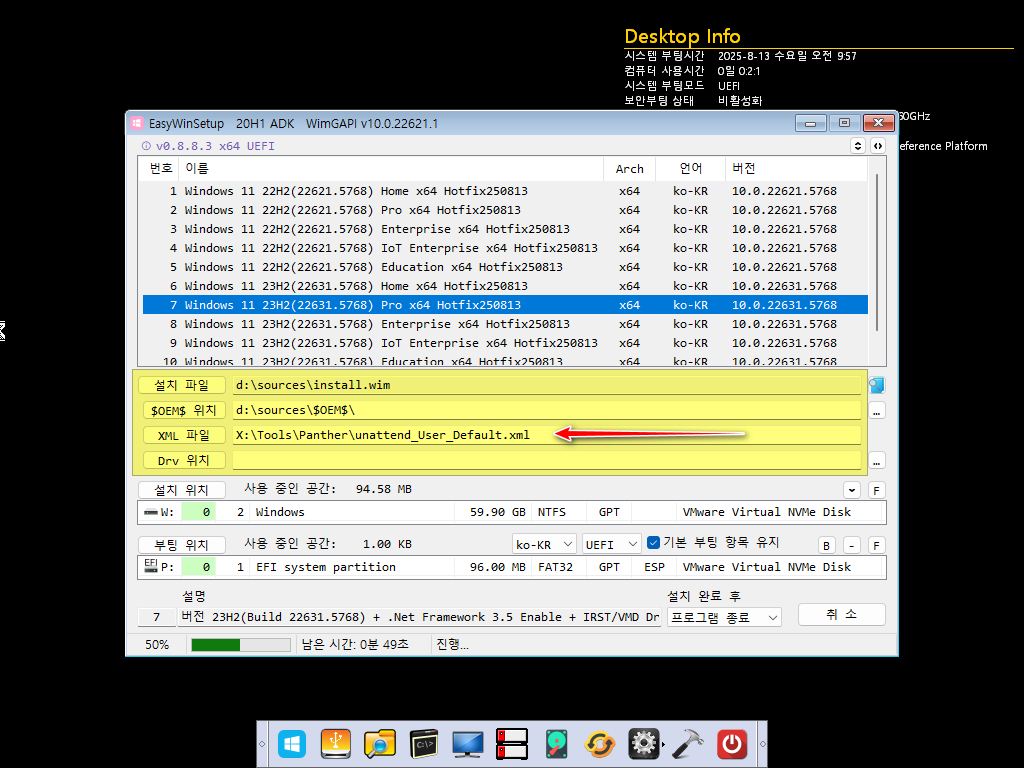Select Windows 11 22H2 Enterprise x64 row 3
The height and width of the screenshot is (768, 1024).
[505, 229]
